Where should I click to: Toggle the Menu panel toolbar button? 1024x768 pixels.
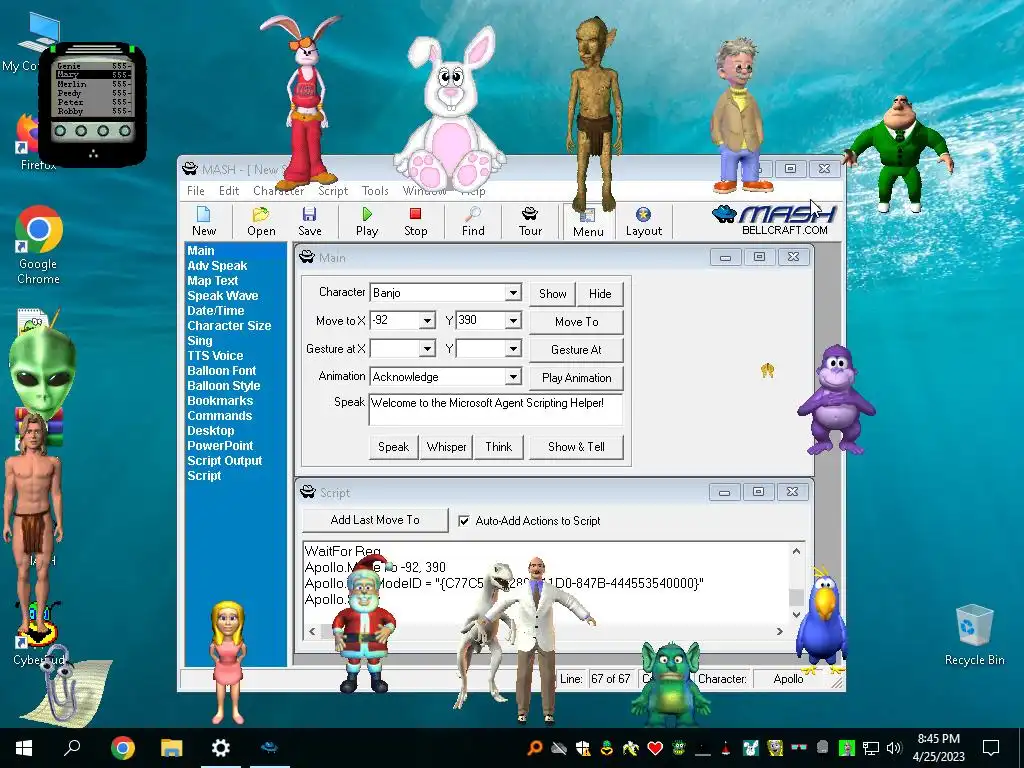[588, 222]
